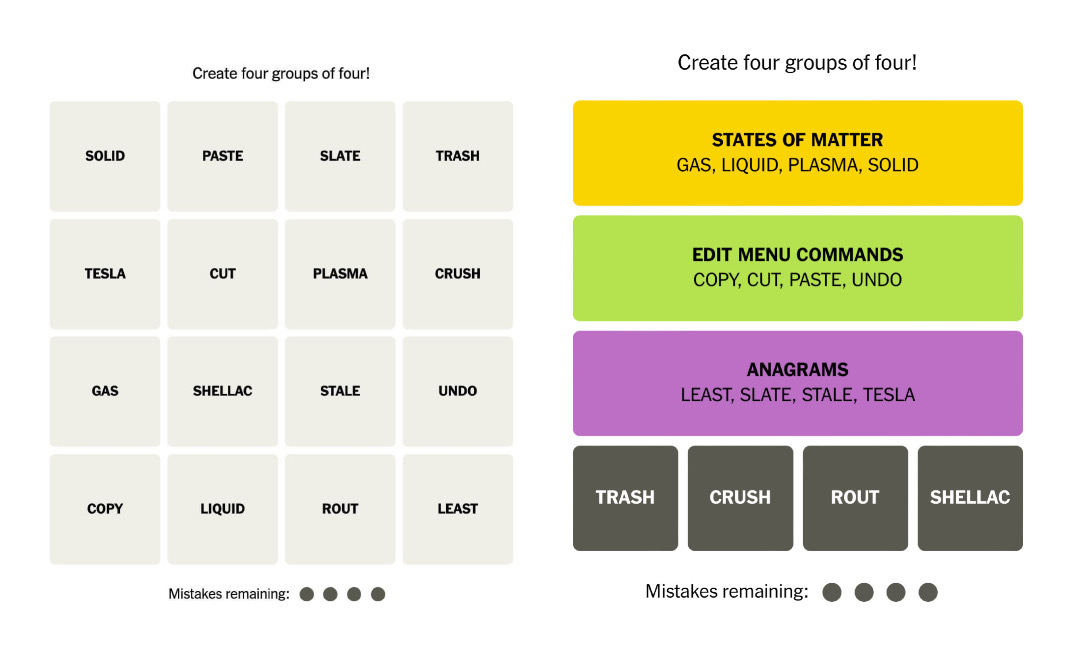Click the dark gray ROUT tile
Image resolution: width=1080 pixels, height=660 pixels.
(855, 498)
